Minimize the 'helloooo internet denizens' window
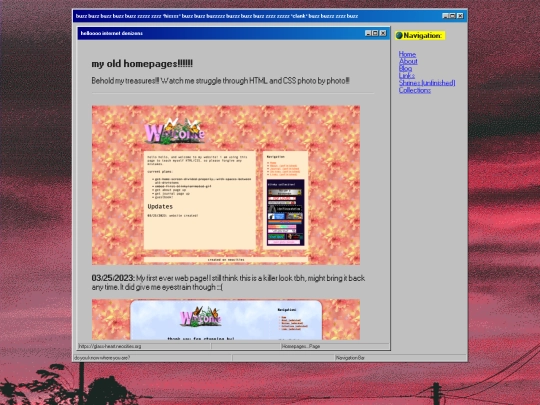This screenshot has width=540, height=405. click(x=368, y=33)
